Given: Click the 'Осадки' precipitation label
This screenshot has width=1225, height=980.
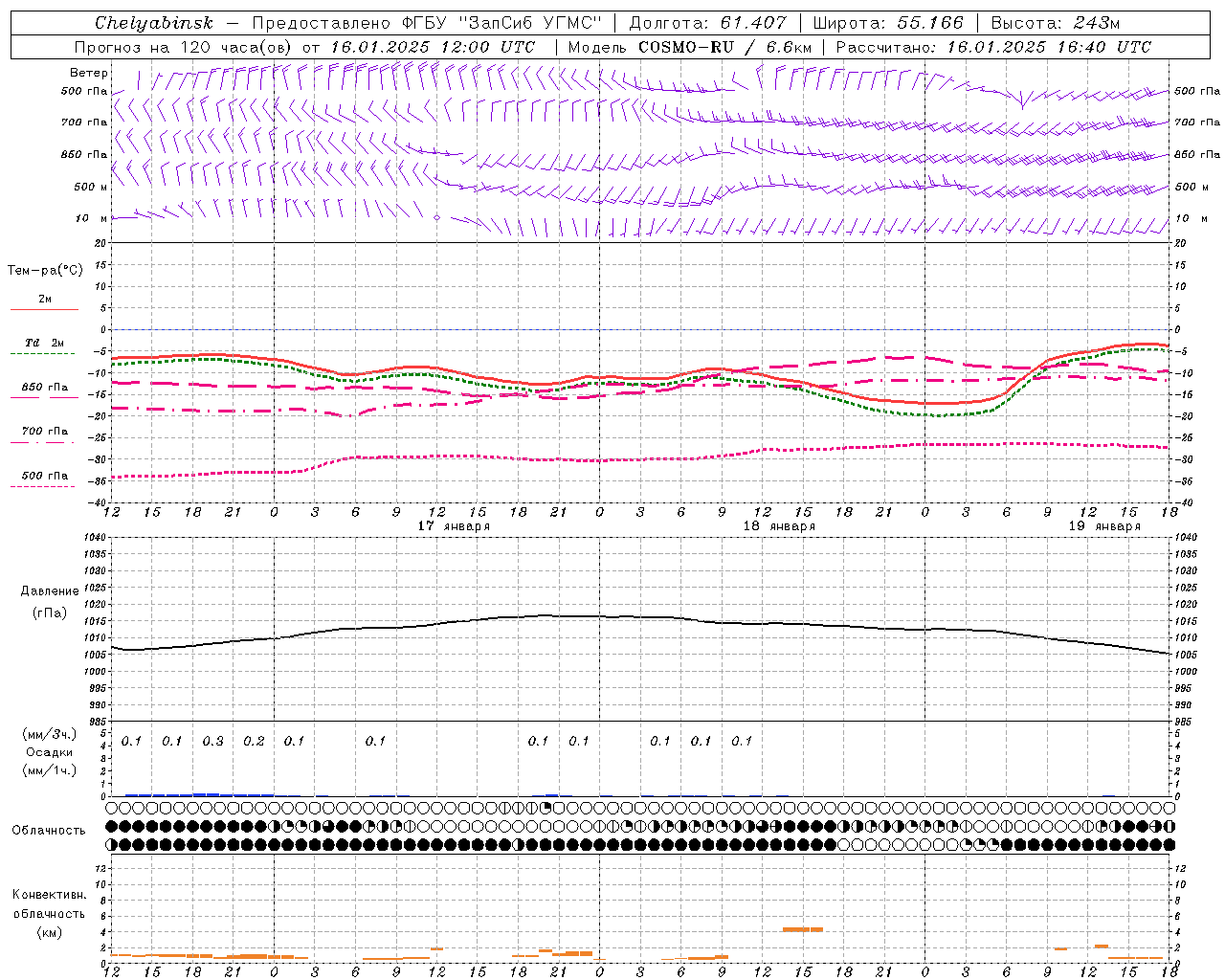Looking at the screenshot, I should tap(49, 752).
